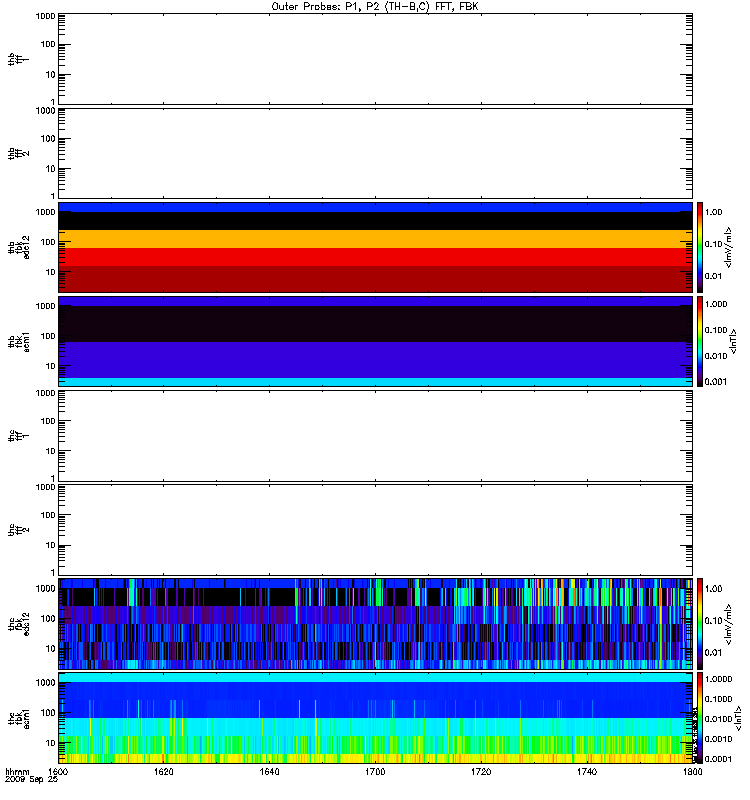Click the y-axis title of the second thc fff panel
The height and width of the screenshot is (800, 750).
[x=19, y=530]
